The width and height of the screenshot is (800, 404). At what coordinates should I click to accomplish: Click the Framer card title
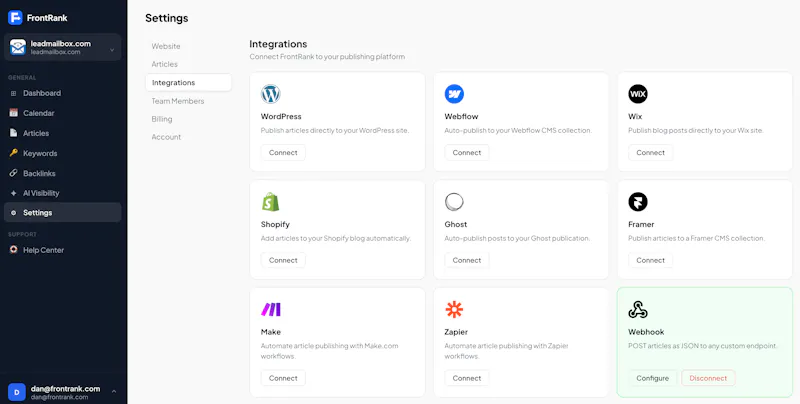tap(641, 224)
